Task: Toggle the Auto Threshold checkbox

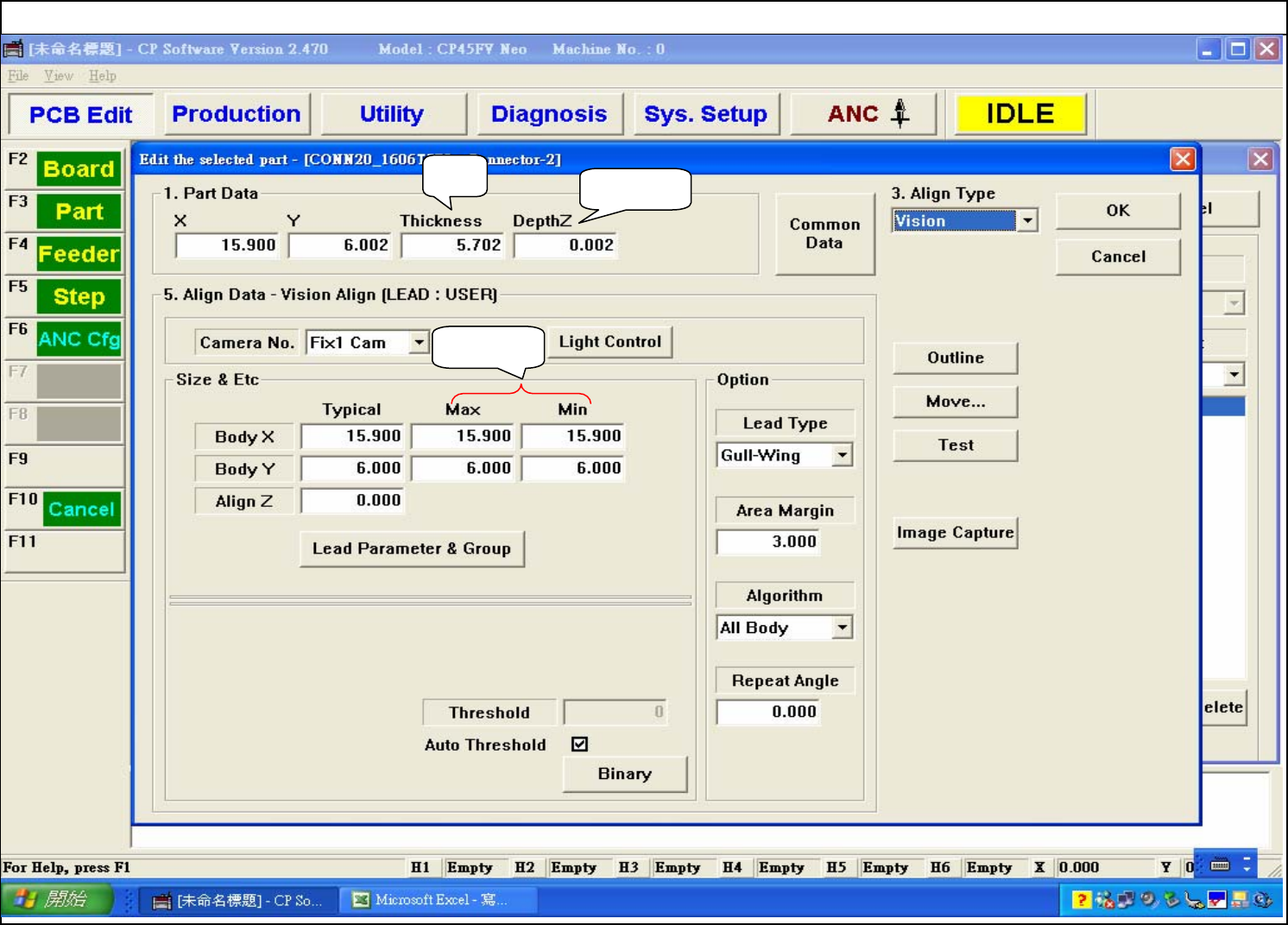Action: (580, 744)
